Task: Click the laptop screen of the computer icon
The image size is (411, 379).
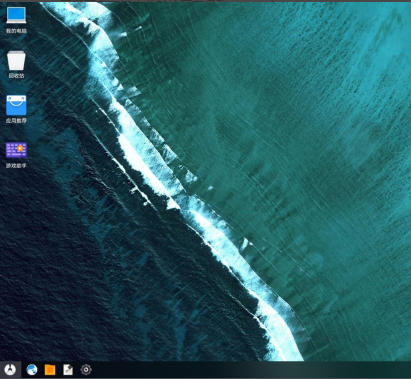Action: pos(16,14)
